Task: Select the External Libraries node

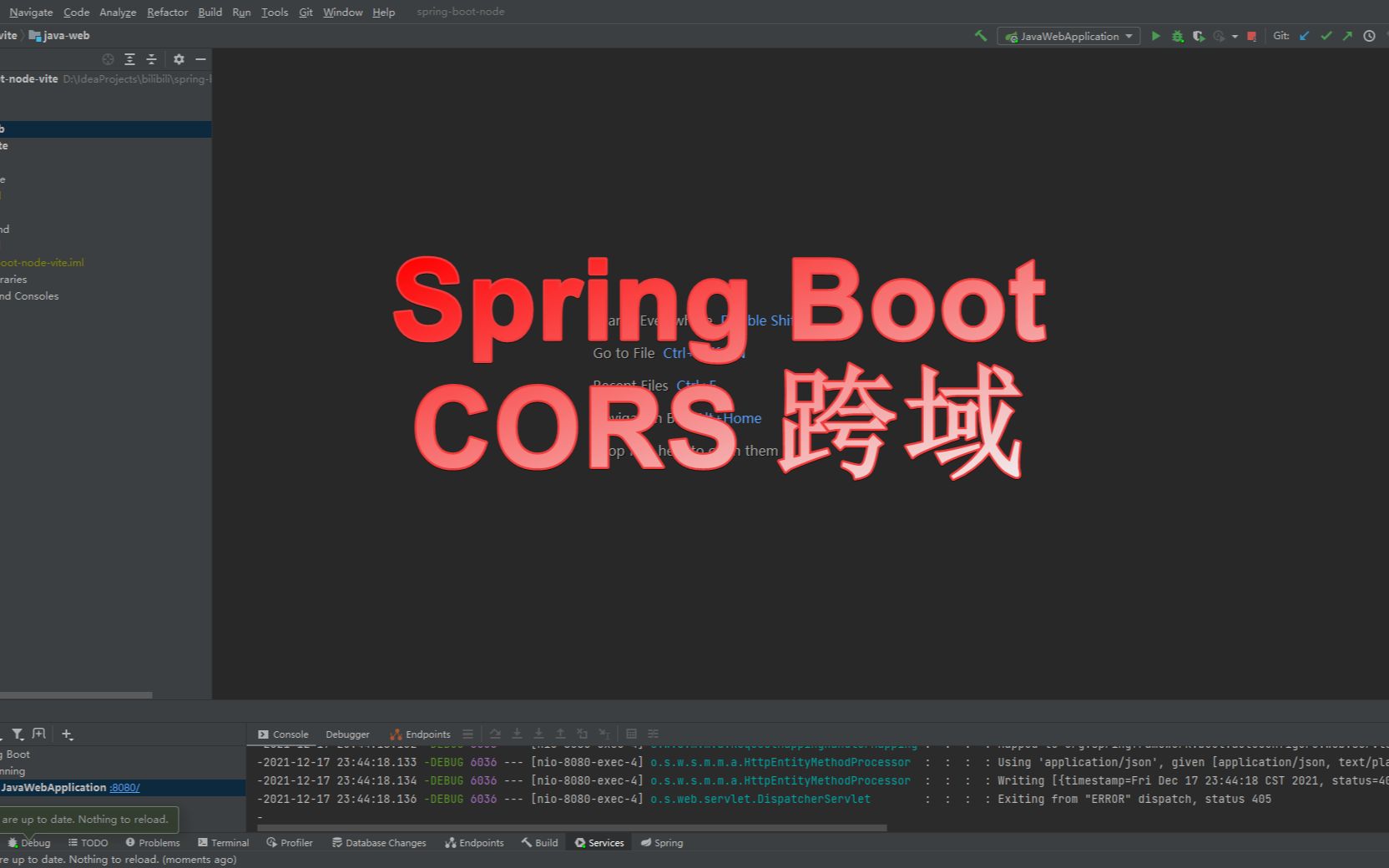Action: click(x=13, y=280)
